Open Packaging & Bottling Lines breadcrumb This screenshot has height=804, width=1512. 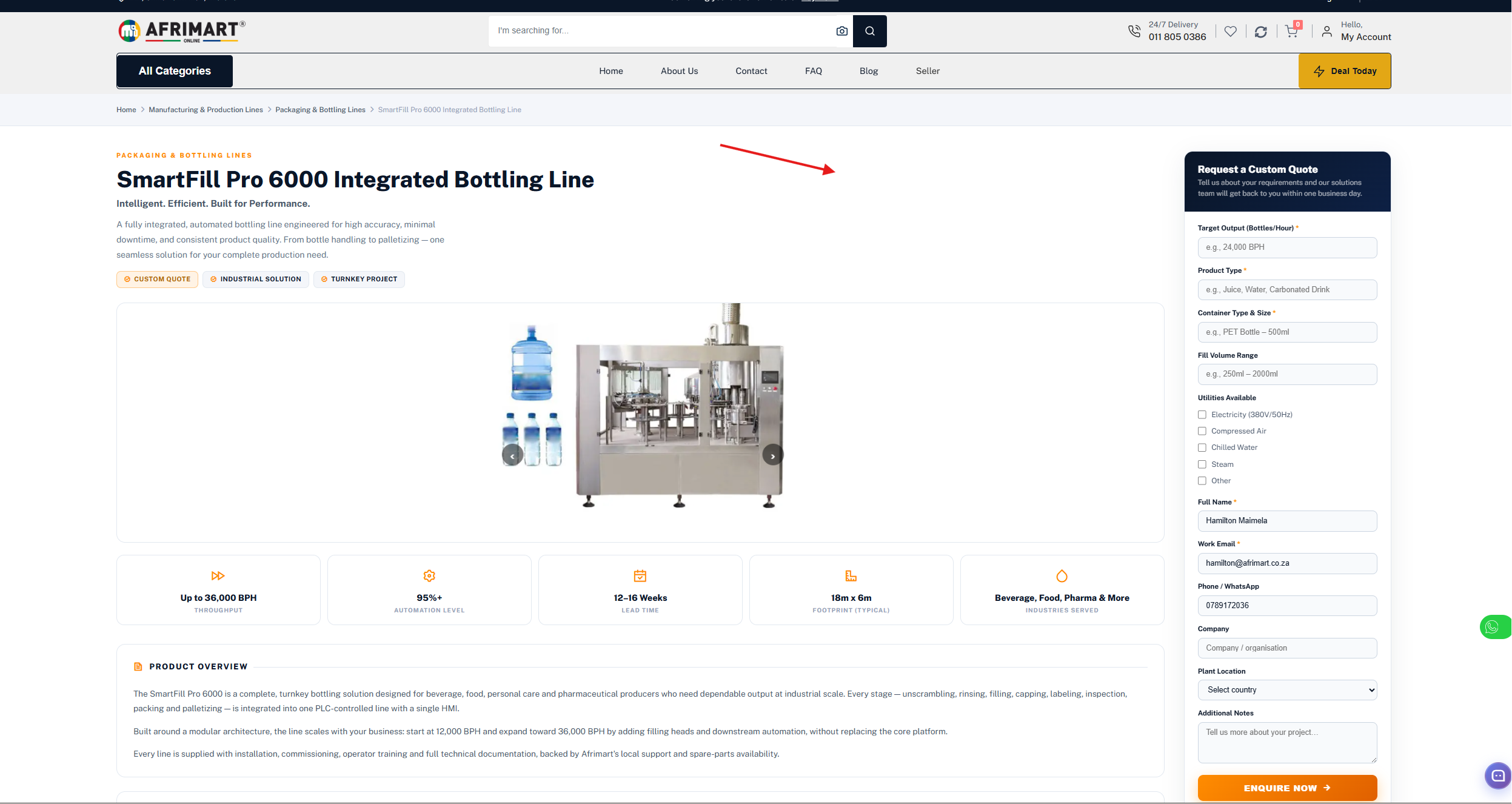coord(320,110)
